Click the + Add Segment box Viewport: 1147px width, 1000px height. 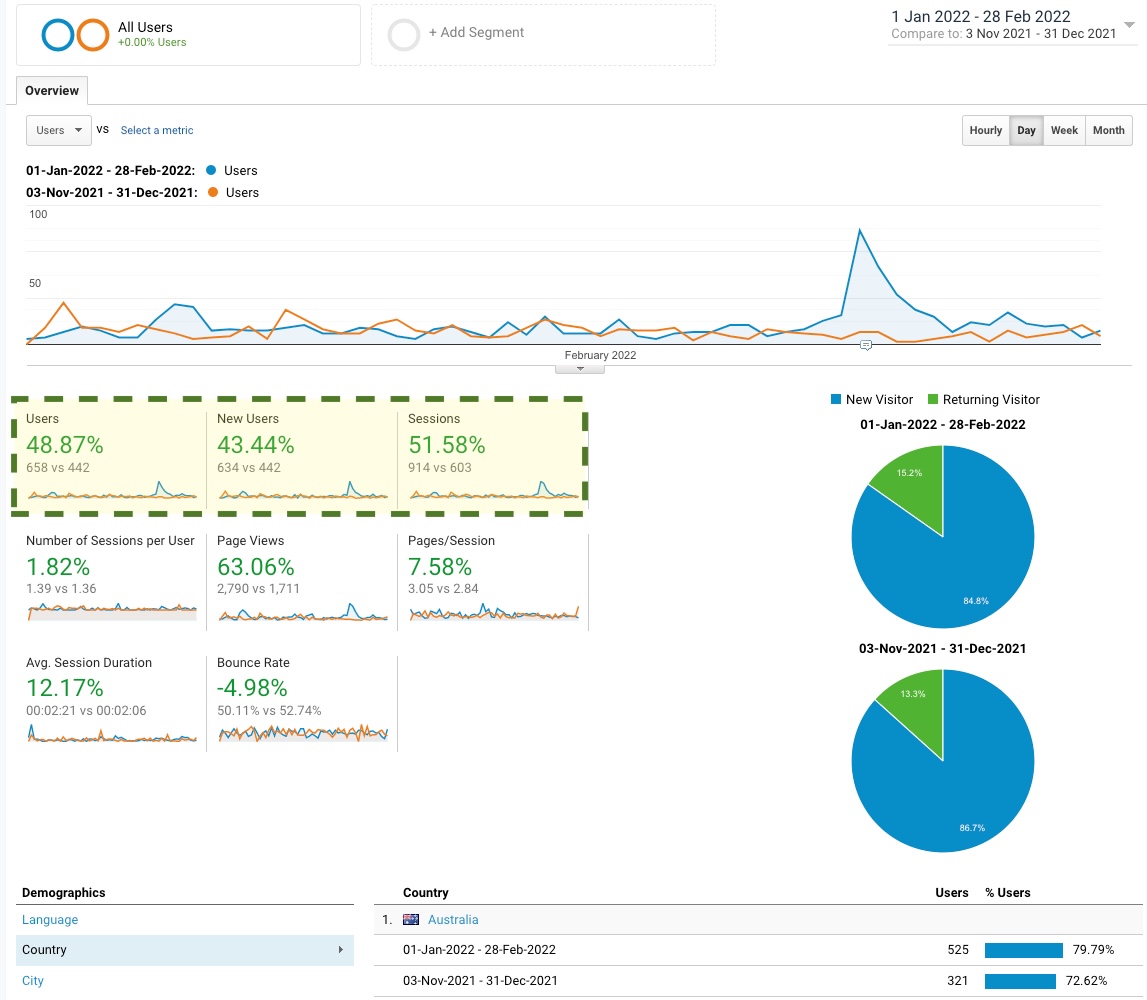tap(543, 34)
